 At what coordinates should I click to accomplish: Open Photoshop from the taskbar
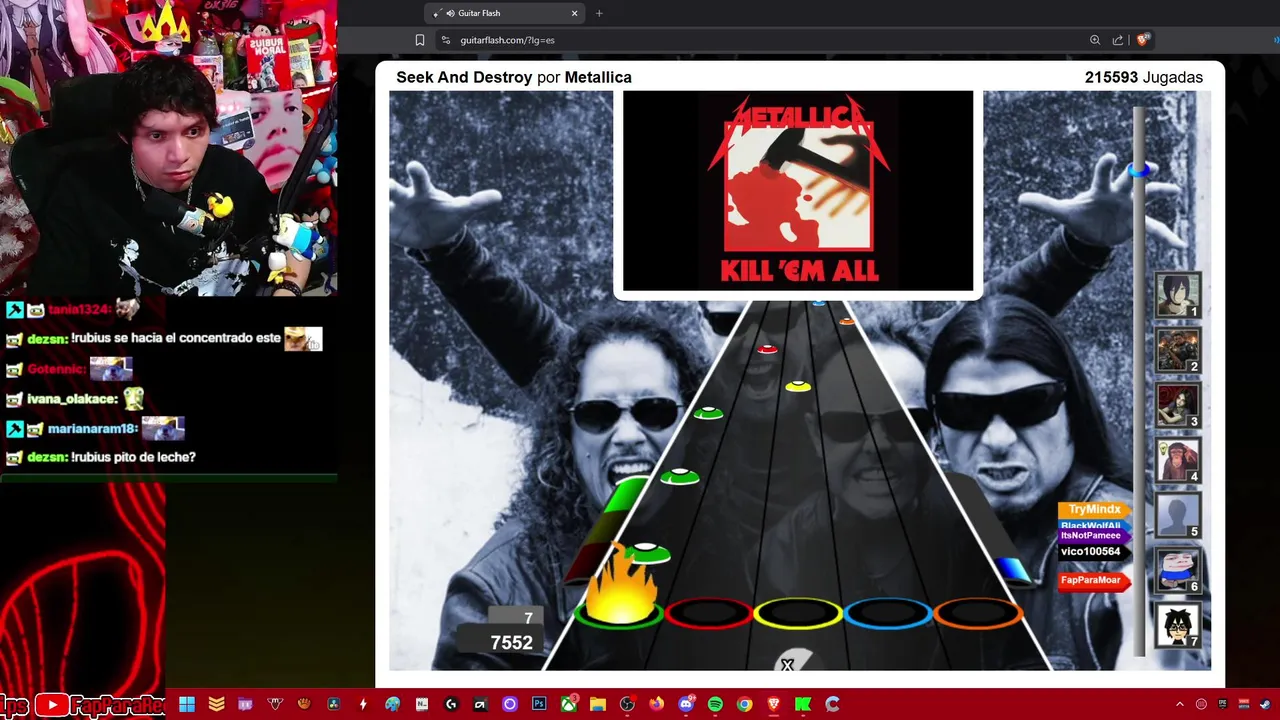(539, 704)
